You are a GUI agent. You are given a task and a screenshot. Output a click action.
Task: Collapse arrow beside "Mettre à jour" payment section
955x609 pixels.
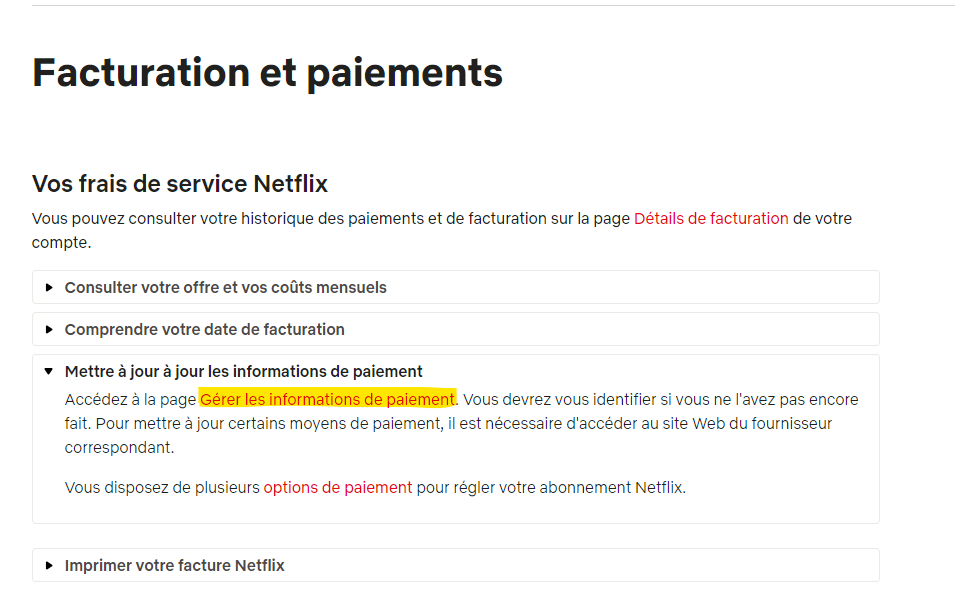pos(49,371)
